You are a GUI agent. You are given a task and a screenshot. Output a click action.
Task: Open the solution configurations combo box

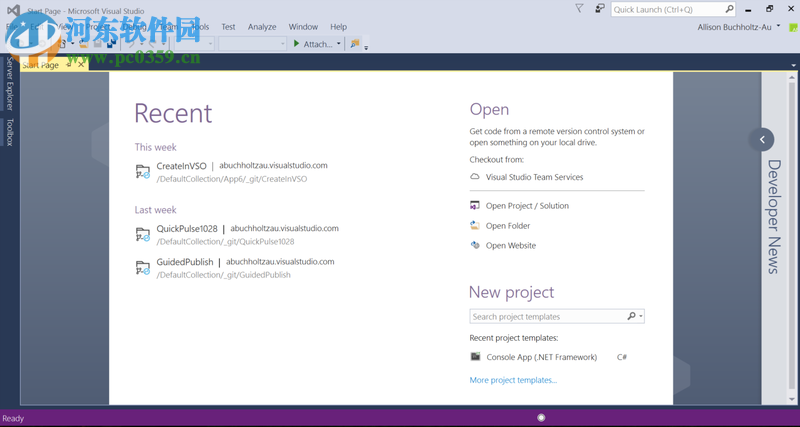click(x=194, y=44)
